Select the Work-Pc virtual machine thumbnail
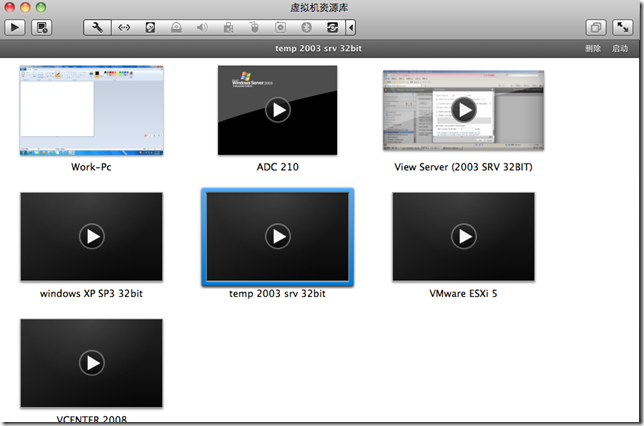This screenshot has width=644, height=426. click(92, 110)
